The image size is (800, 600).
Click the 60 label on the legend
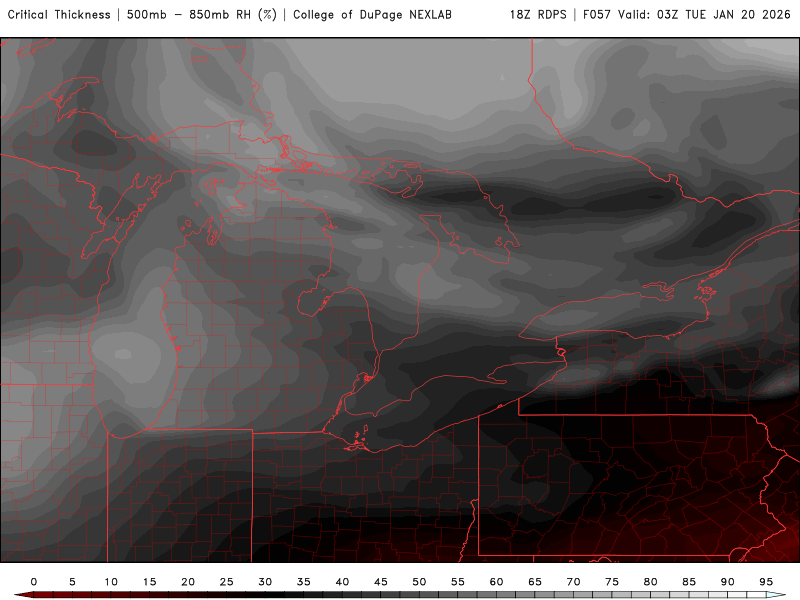(x=496, y=582)
